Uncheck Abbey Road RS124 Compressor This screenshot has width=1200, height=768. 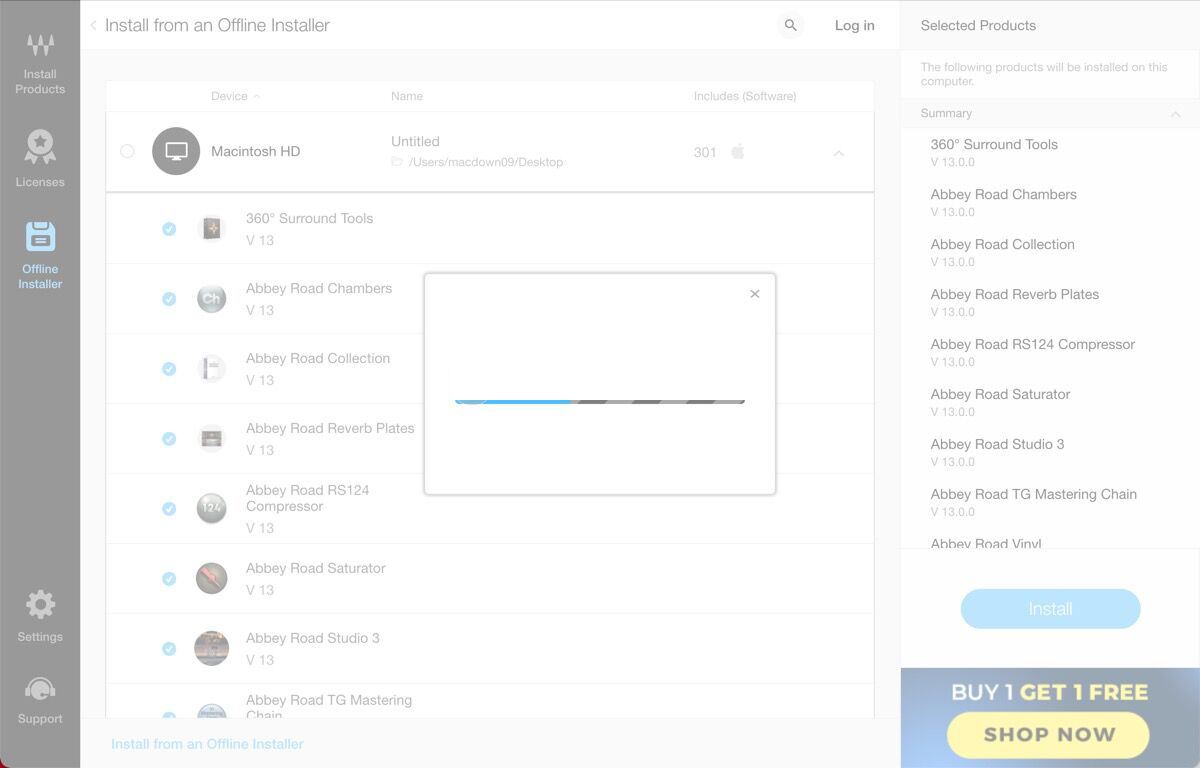[169, 509]
